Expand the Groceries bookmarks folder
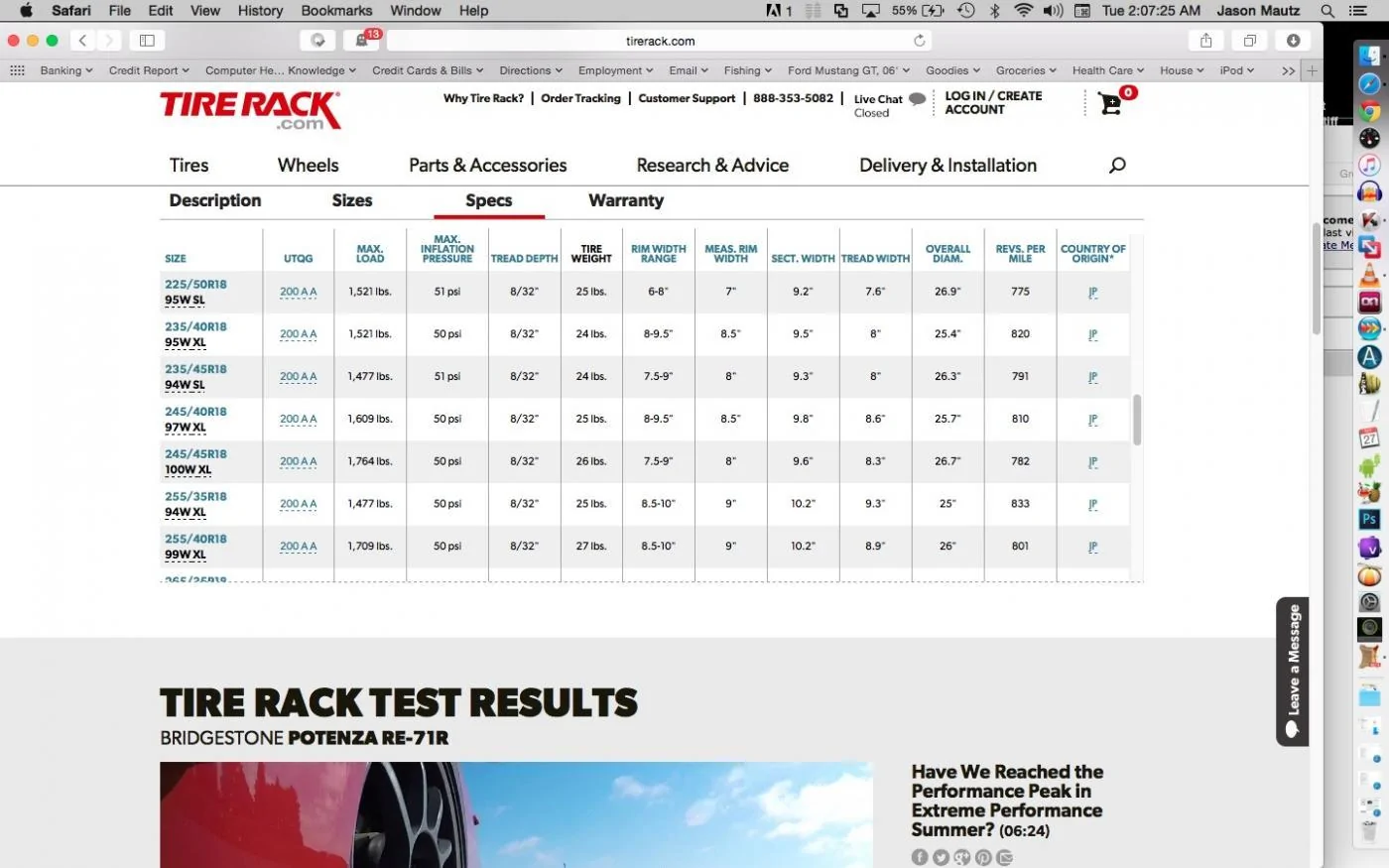The height and width of the screenshot is (868, 1389). coord(1026,70)
